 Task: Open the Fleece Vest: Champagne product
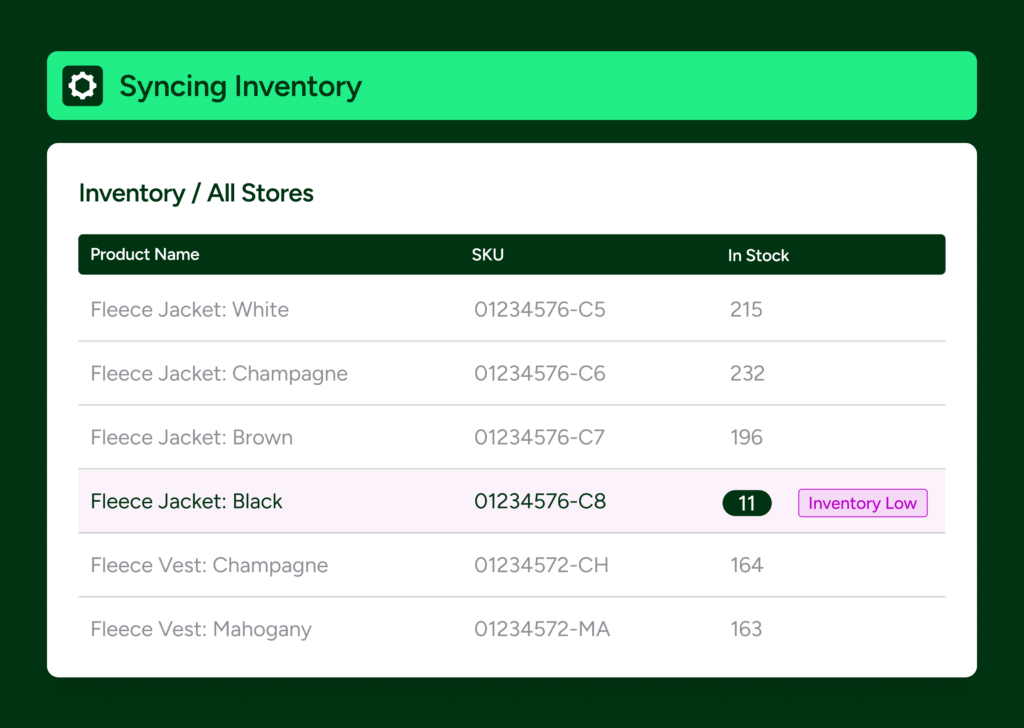click(209, 566)
